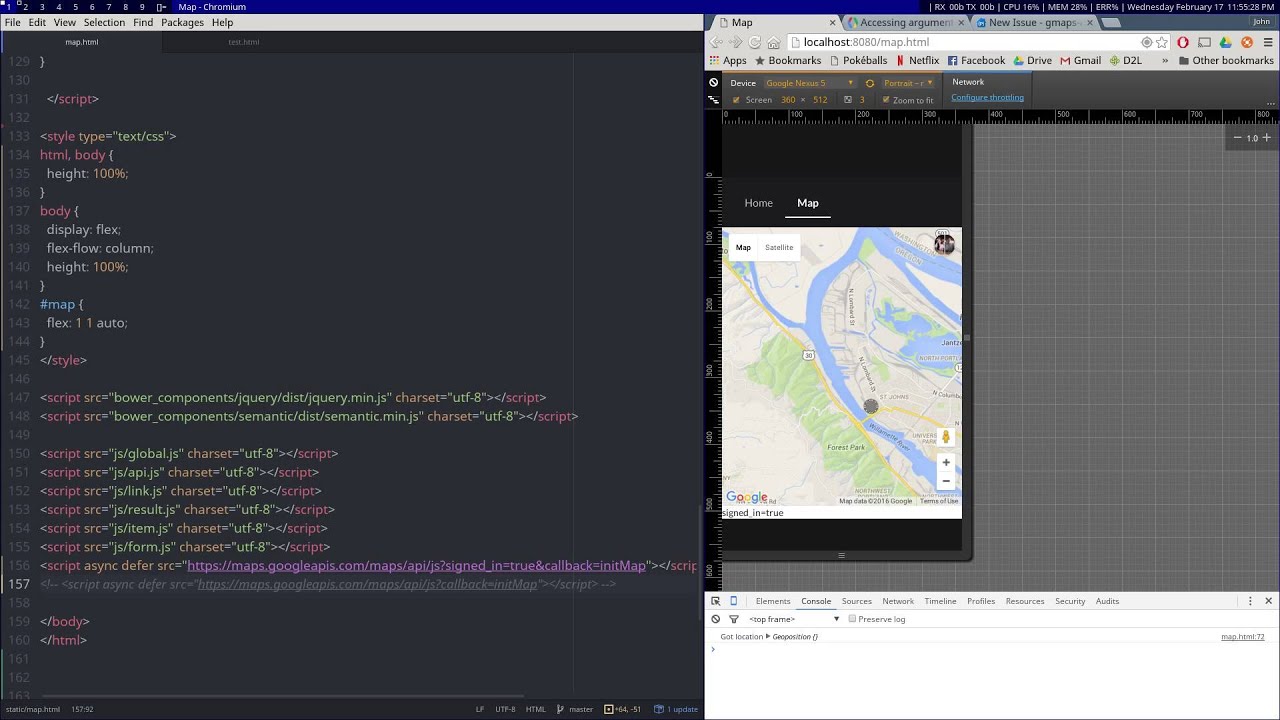This screenshot has height=720, width=1280.
Task: Choose device from Google Nexus 5 dropdown
Action: coord(810,83)
